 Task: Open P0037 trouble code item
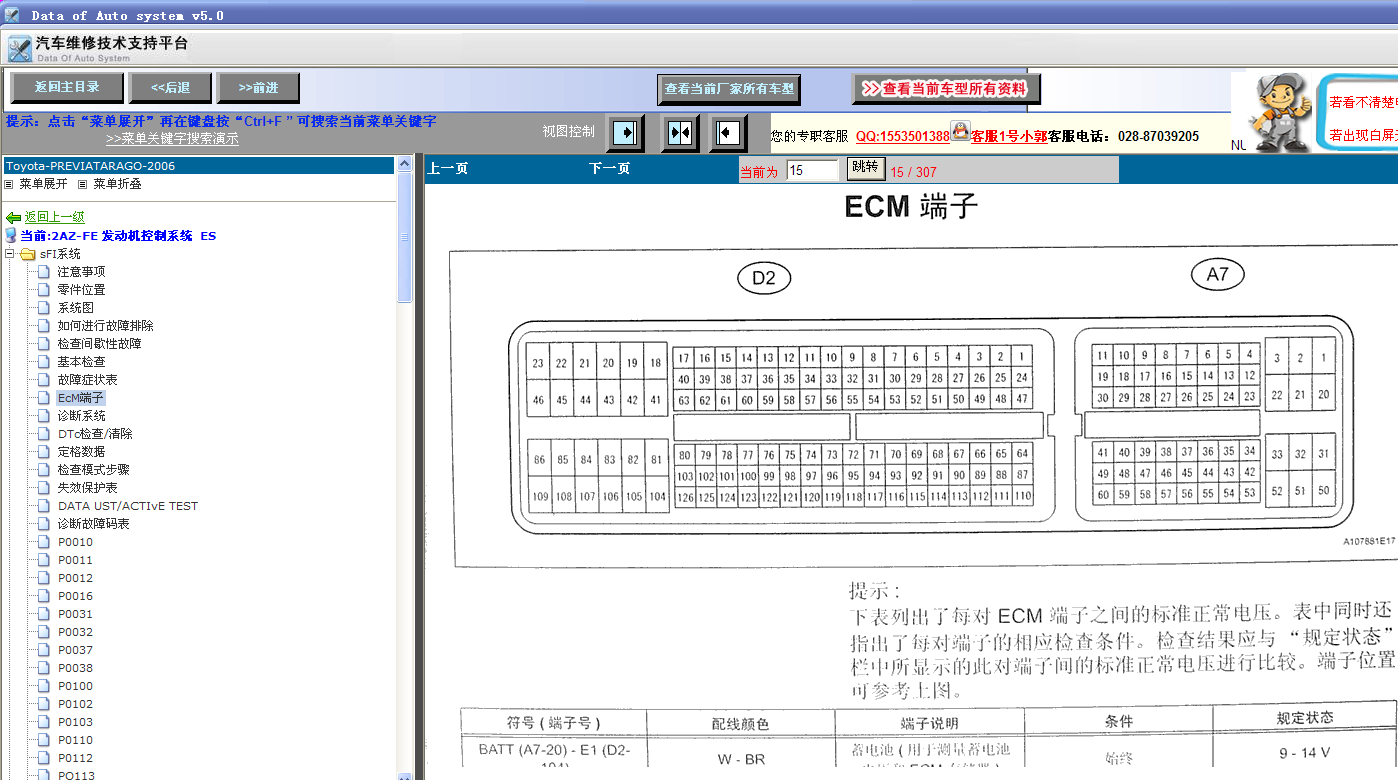[x=75, y=650]
